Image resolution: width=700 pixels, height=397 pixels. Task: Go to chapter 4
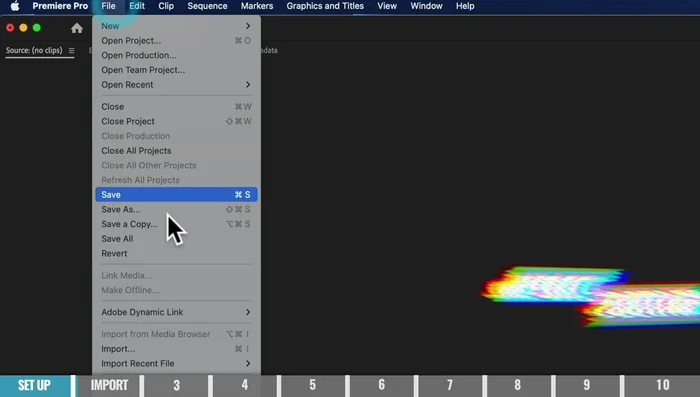click(245, 385)
